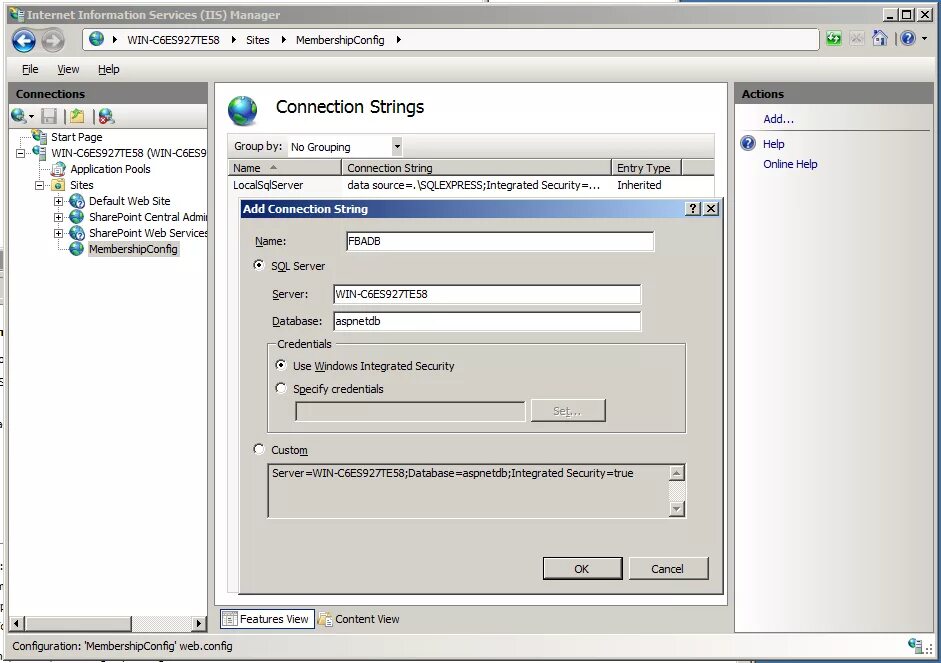Open the Group by dropdown
Image resolution: width=941 pixels, height=663 pixels.
click(x=397, y=146)
